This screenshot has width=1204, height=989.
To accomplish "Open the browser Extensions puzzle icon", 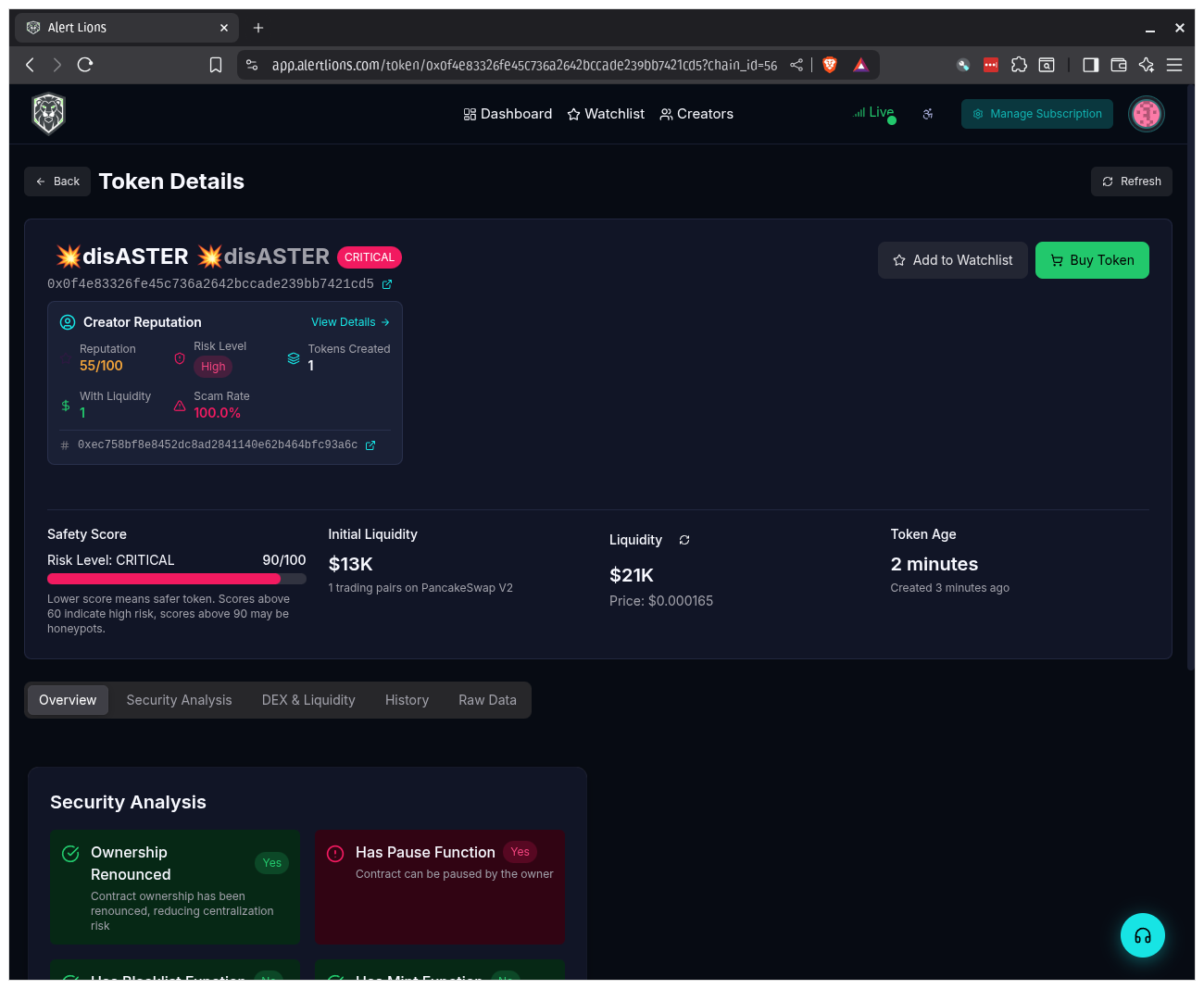I will pos(1019,65).
